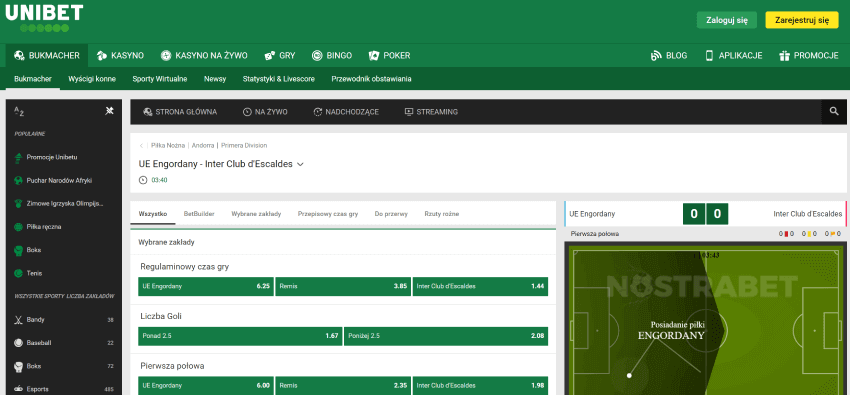Screen dimensions: 850x395
Task: Open the BUKMACHER main menu
Action: click(47, 55)
